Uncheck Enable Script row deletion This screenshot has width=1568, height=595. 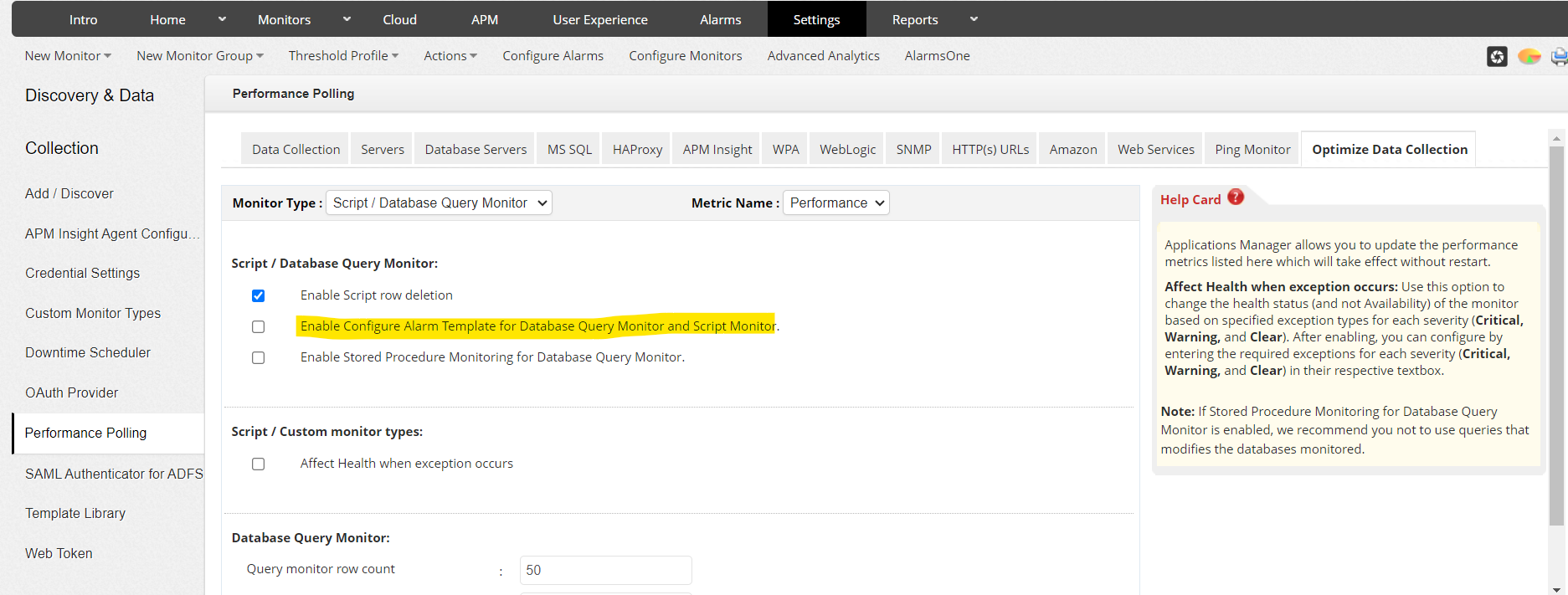[x=258, y=295]
